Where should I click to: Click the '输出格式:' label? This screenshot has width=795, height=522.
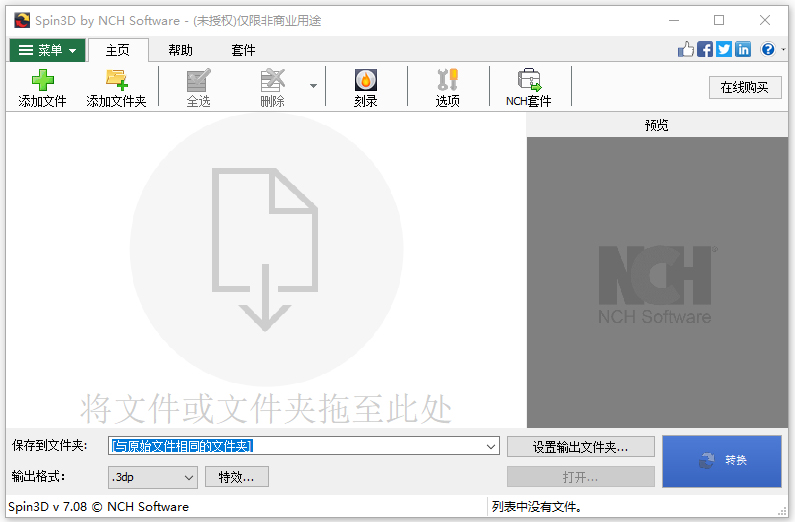point(39,476)
